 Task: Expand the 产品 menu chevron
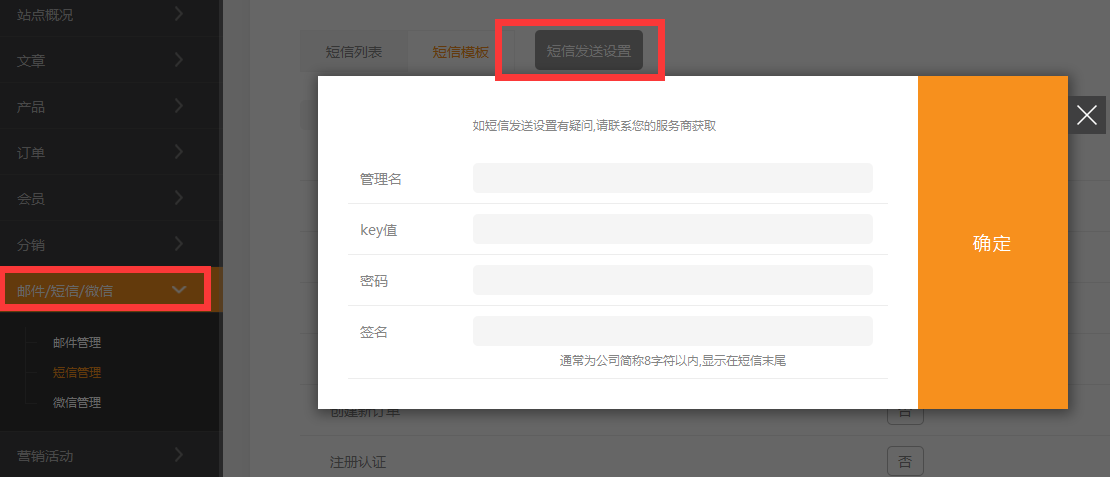click(178, 106)
